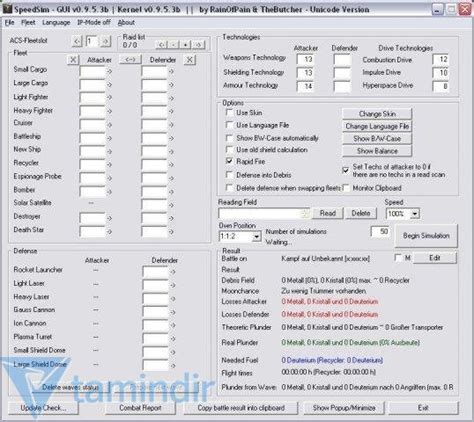Click Large Shield Dome defender arrow
This screenshot has width=474, height=422.
[173, 366]
